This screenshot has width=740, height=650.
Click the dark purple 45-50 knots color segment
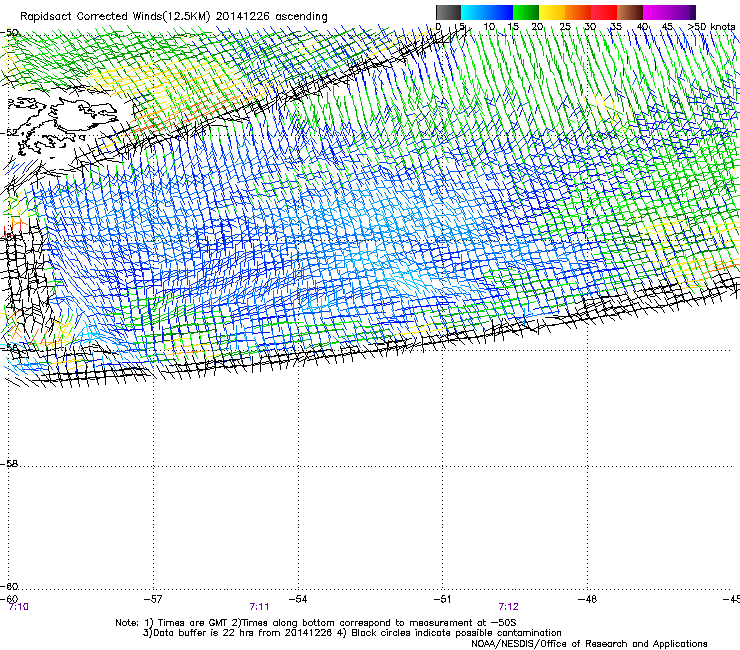pos(683,12)
